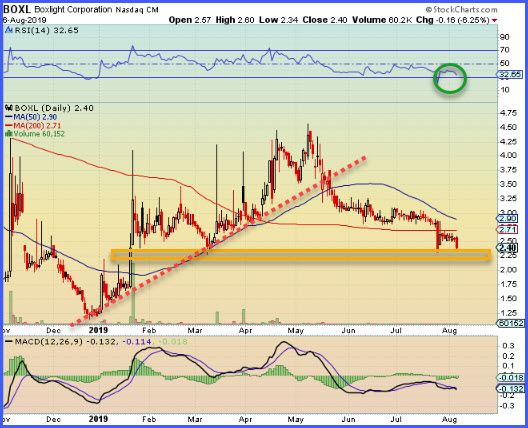The image size is (528, 428).
Task: Click the 2019 label under MACD panel
Action: pos(98,419)
